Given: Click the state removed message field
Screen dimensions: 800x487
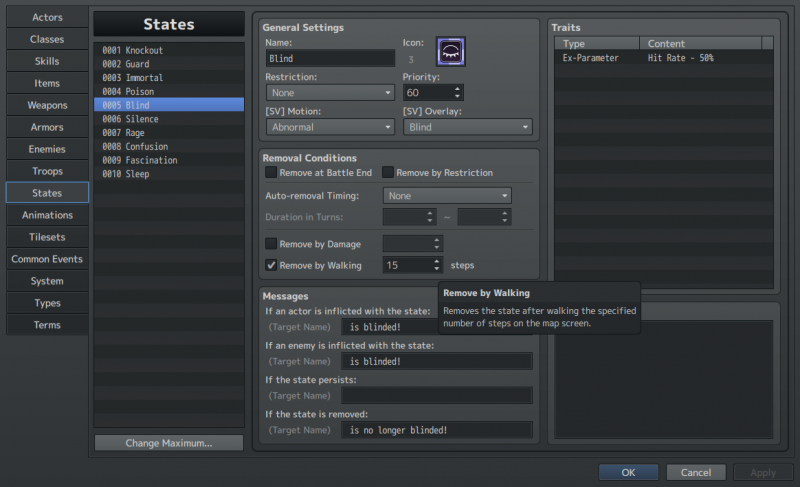Looking at the screenshot, I should (x=437, y=430).
